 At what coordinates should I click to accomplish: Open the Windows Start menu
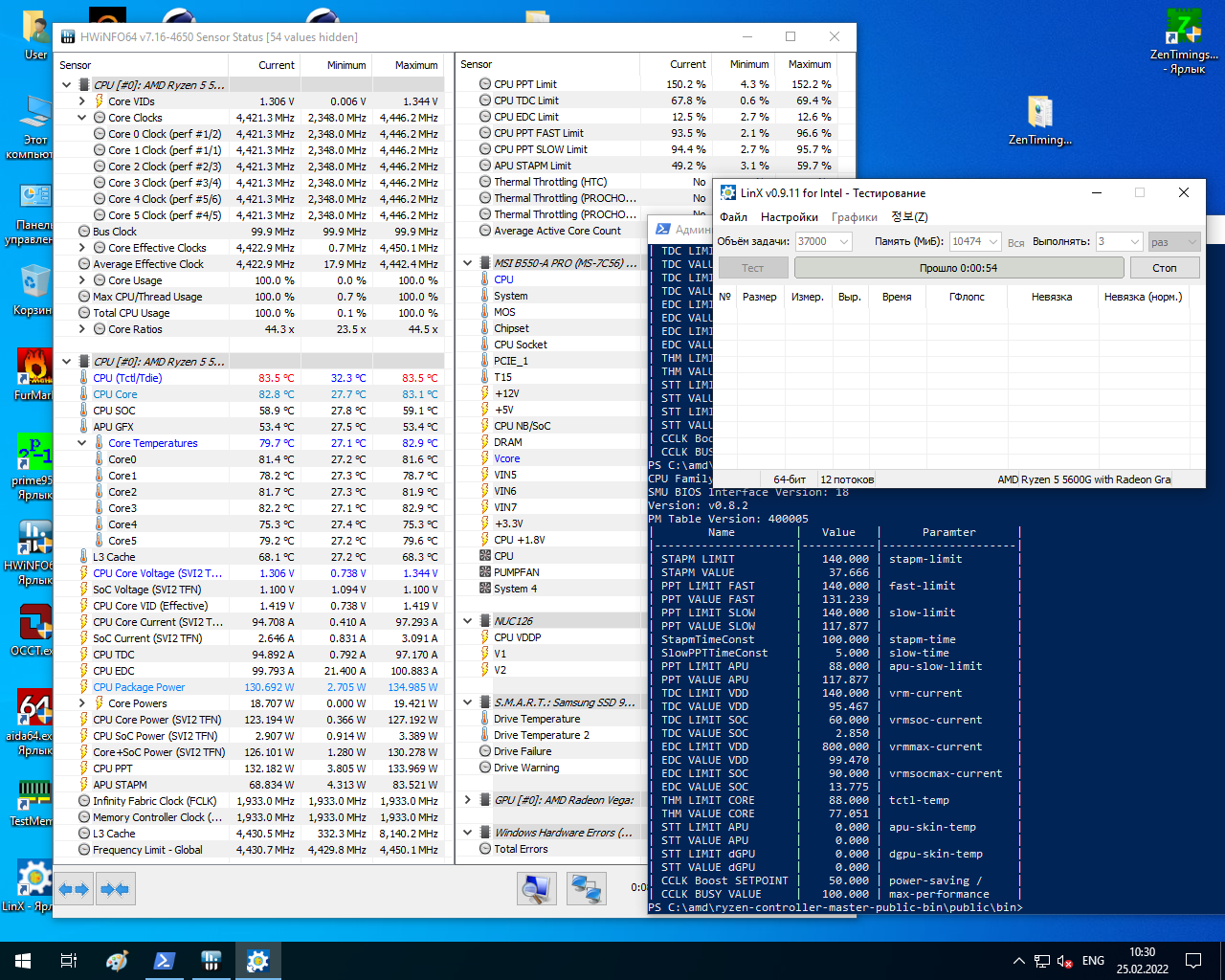point(23,961)
